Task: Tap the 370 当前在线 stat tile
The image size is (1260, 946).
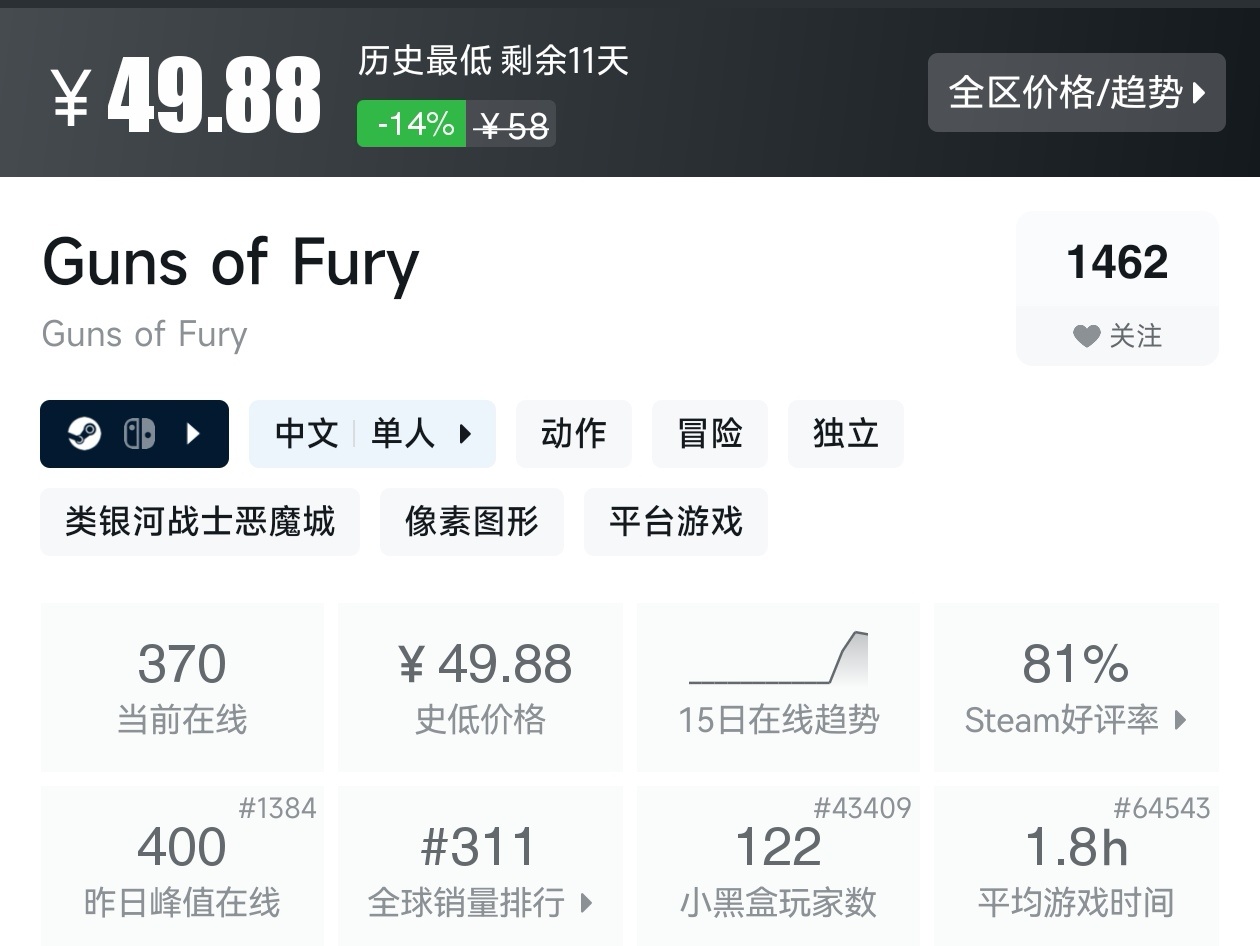Action: [182, 687]
